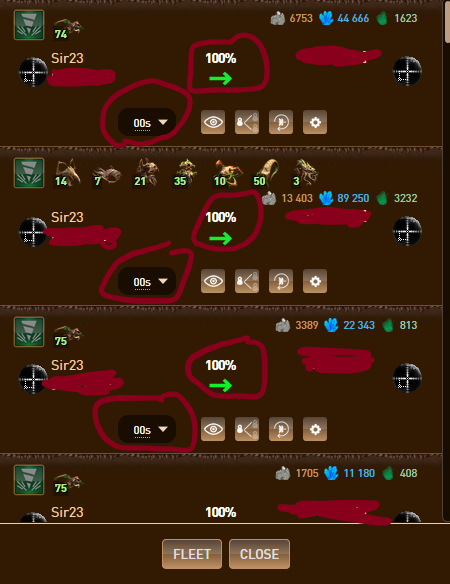
Task: Open the 00s dropdown in first fleet row
Action: point(147,122)
